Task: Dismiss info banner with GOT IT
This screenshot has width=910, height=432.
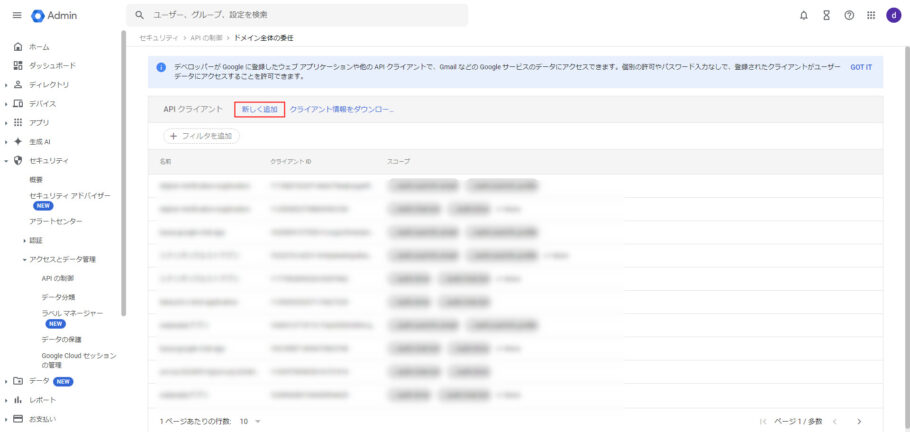Action: (860, 66)
